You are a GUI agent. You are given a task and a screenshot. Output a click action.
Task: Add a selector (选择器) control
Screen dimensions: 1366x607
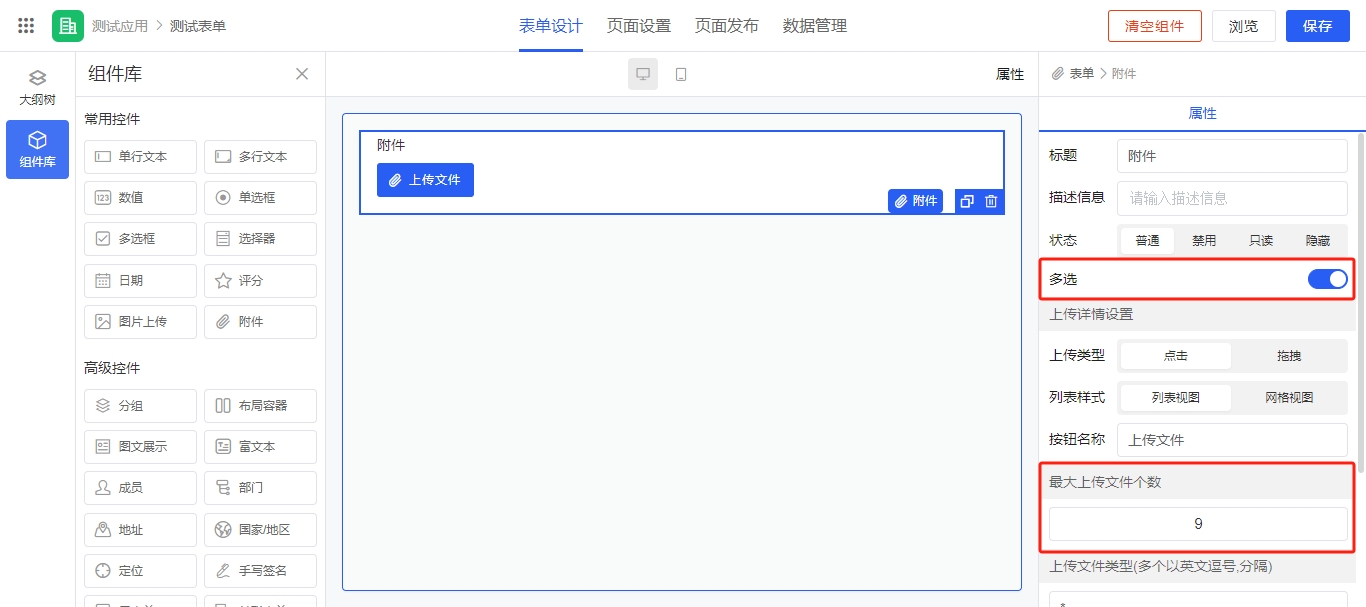260,239
